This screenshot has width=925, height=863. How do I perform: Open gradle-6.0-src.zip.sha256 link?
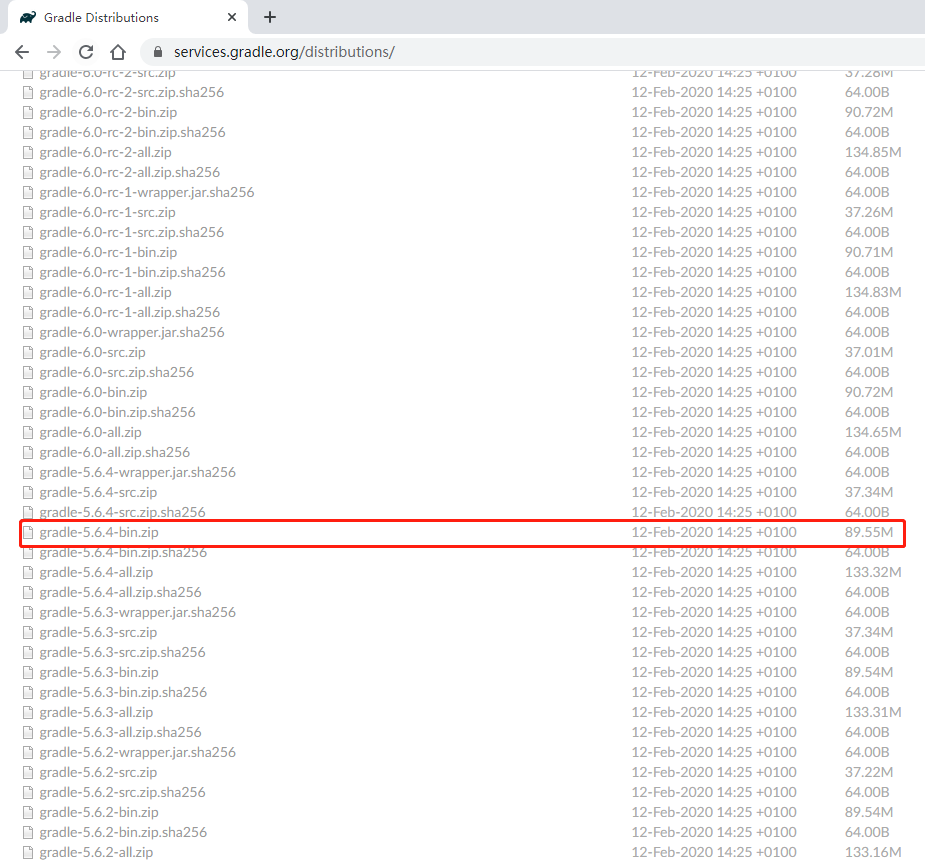[x=116, y=373]
